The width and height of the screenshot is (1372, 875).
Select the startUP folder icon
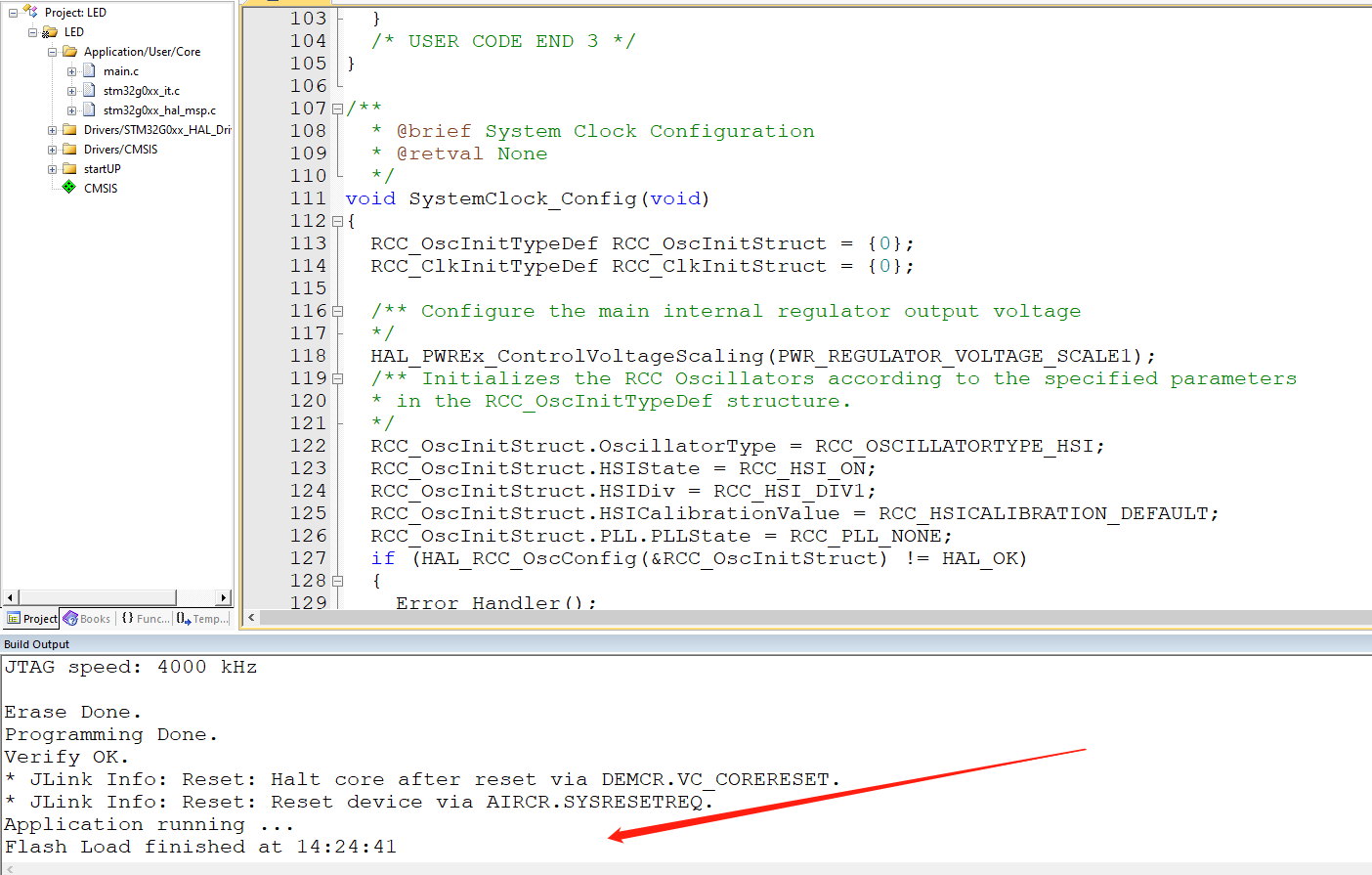click(69, 169)
